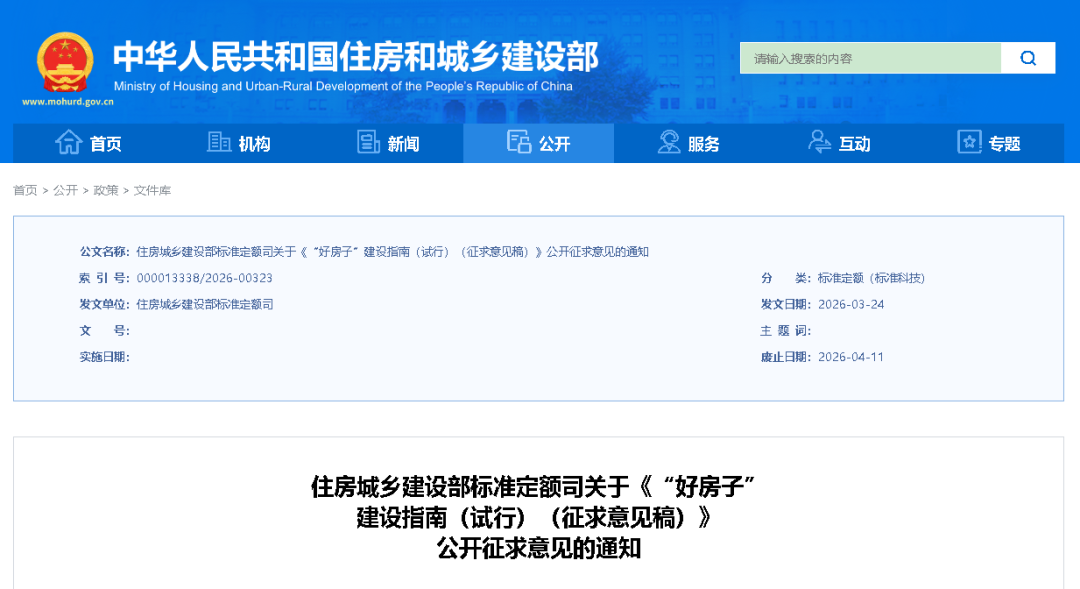The width and height of the screenshot is (1080, 589).
Task: Go to 首页 in the breadcrumb
Action: (x=25, y=190)
